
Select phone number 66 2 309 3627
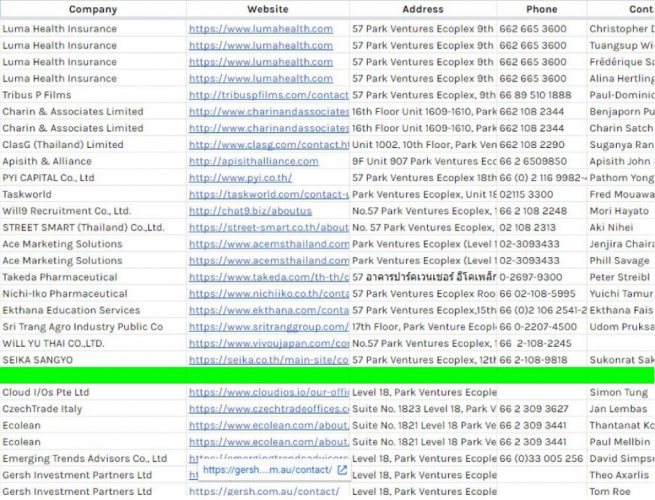coord(542,409)
